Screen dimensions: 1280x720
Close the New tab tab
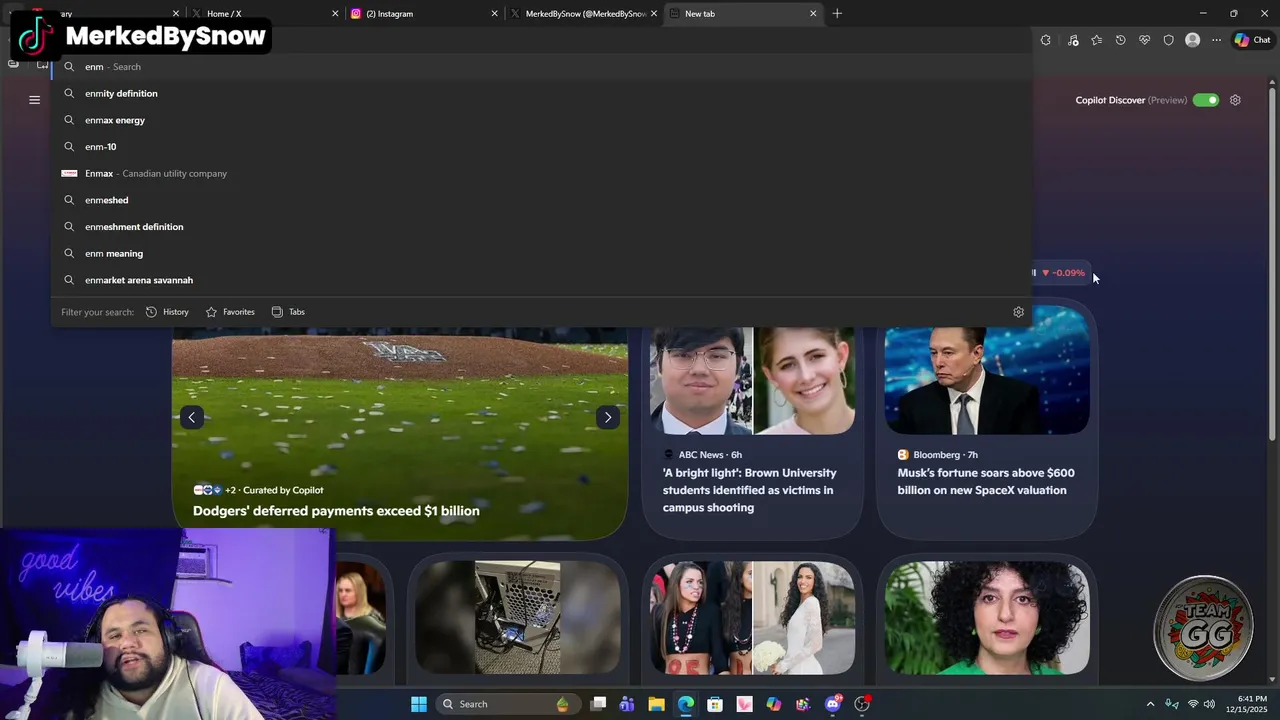(813, 14)
